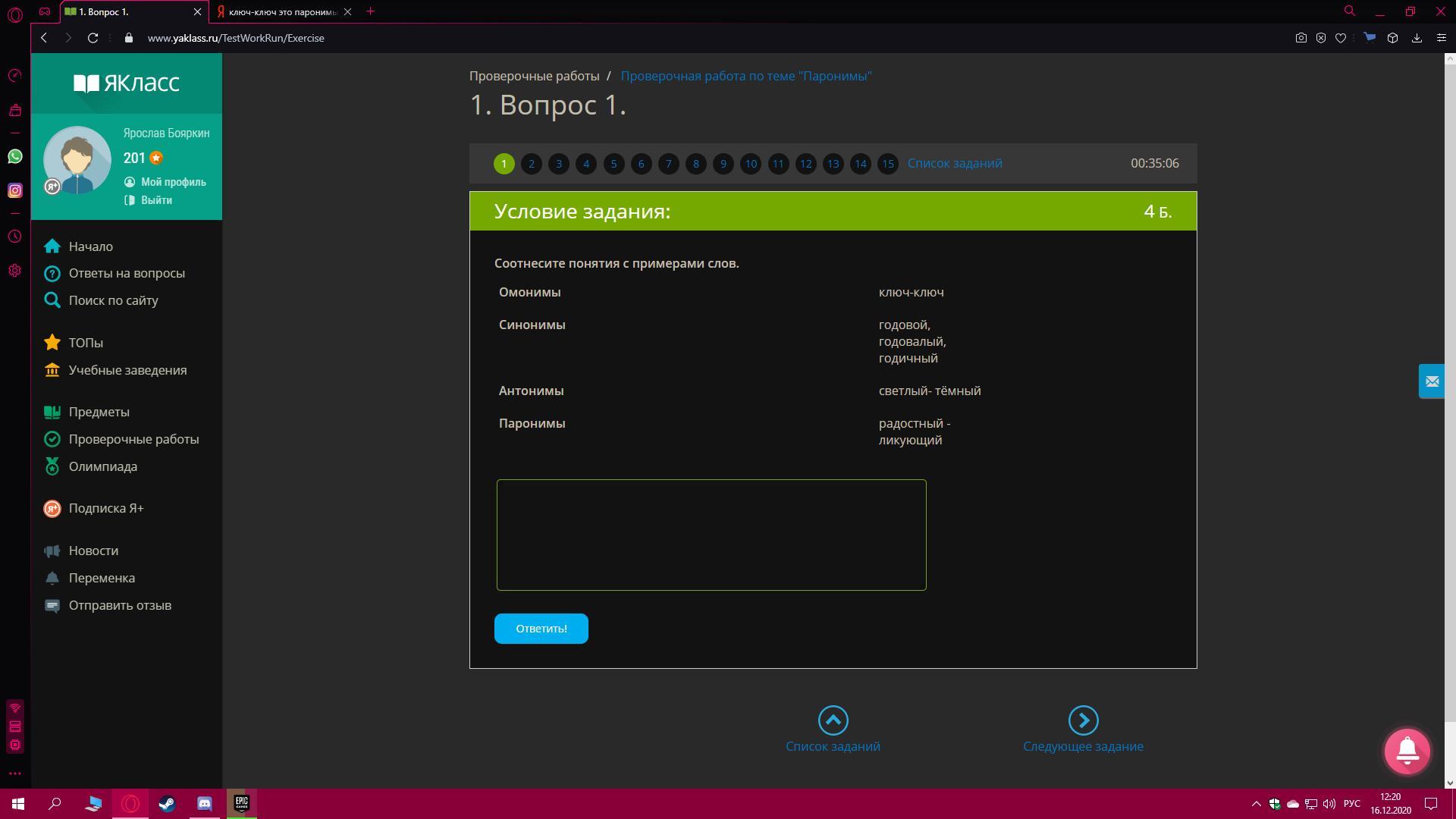Click the Steam icon in taskbar
This screenshot has height=819, width=1456.
167,804
